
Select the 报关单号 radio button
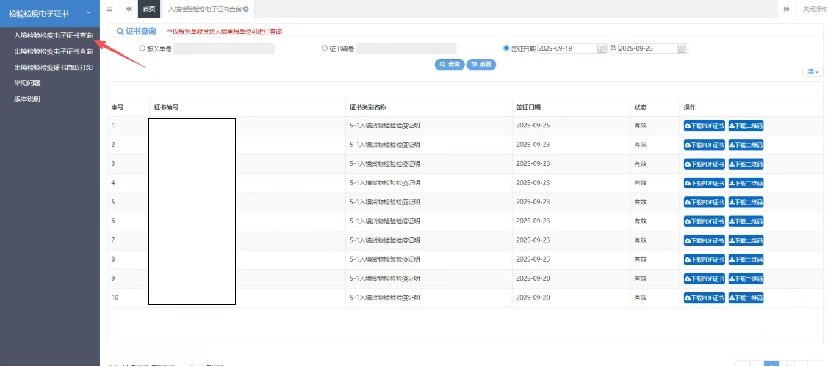point(142,48)
